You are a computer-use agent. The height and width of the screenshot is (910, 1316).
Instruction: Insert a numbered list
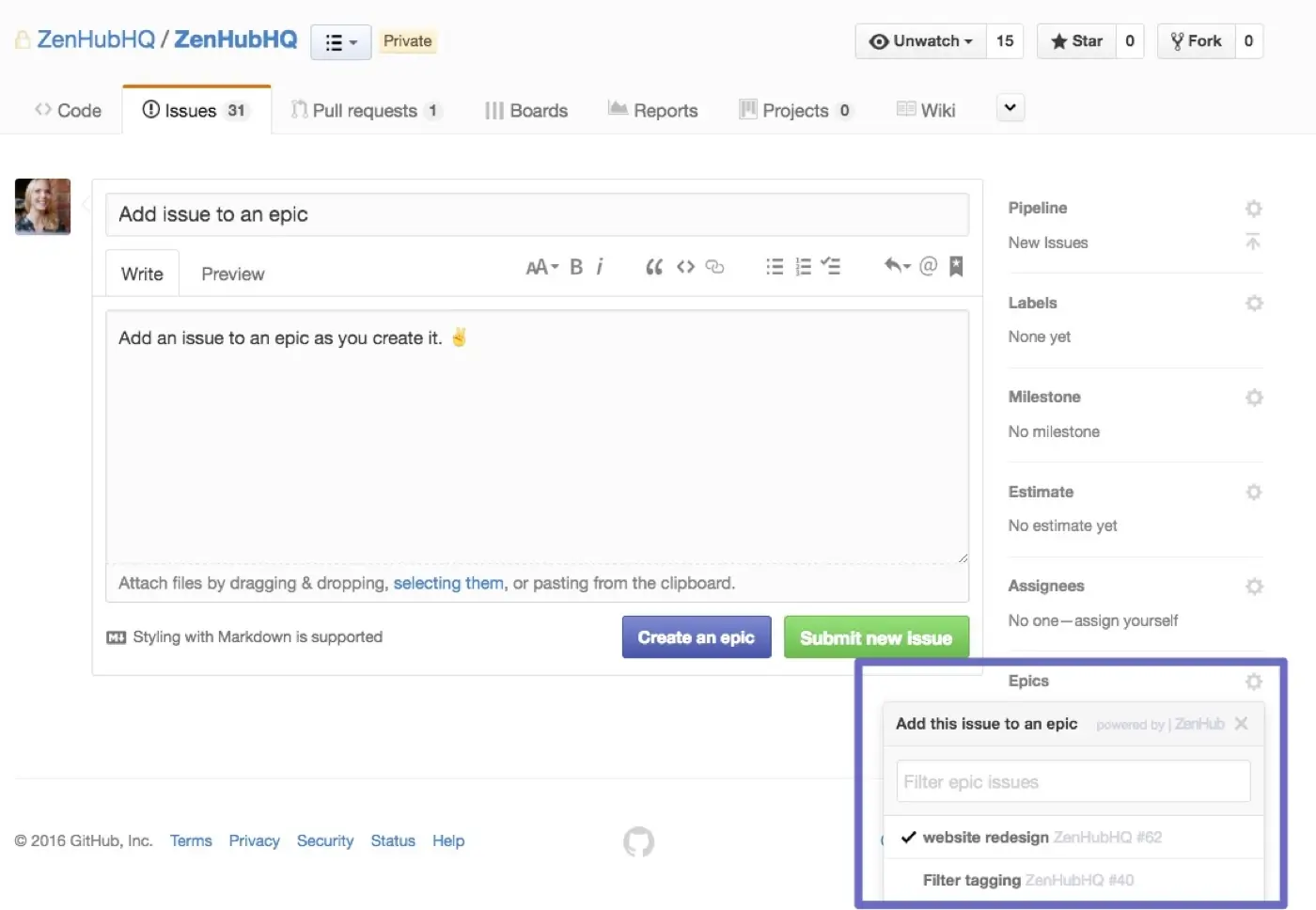(x=803, y=267)
